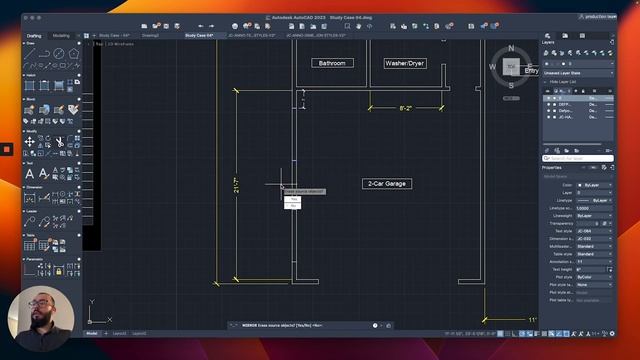Select the Line tool in Draw panel
640x360 pixels.
pos(29,53)
